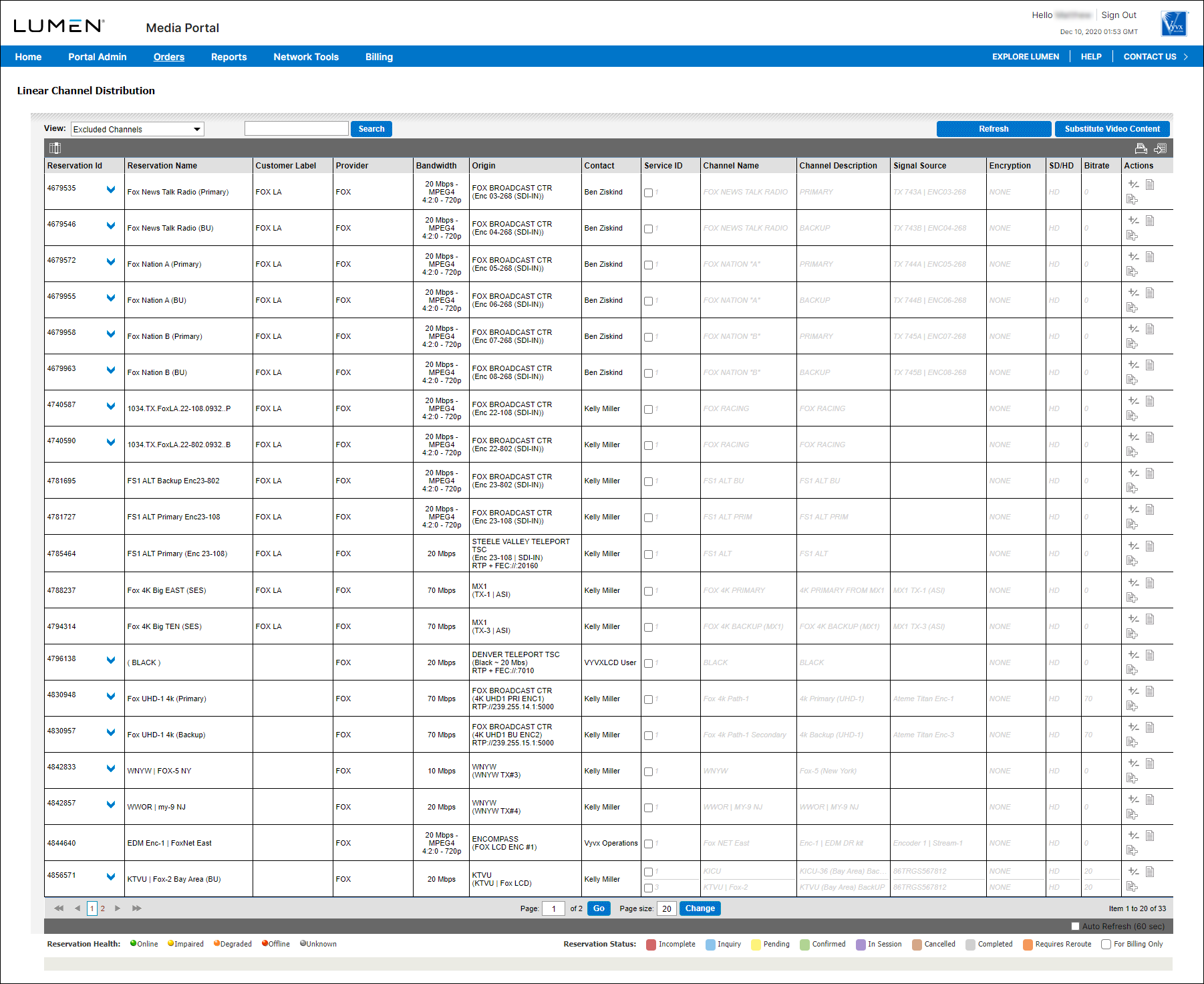Click the plus/minus icon for Fox News Talk Radio (BU)
Image resolution: width=1204 pixels, height=984 pixels.
pos(1133,221)
